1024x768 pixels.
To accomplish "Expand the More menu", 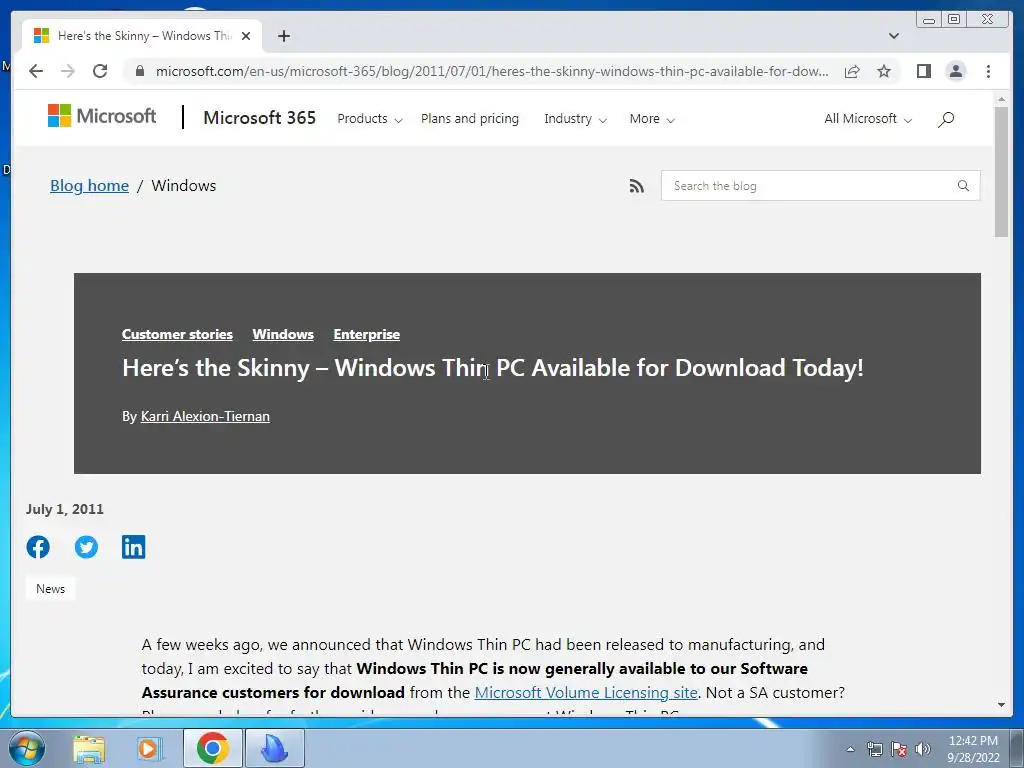I will coord(652,119).
